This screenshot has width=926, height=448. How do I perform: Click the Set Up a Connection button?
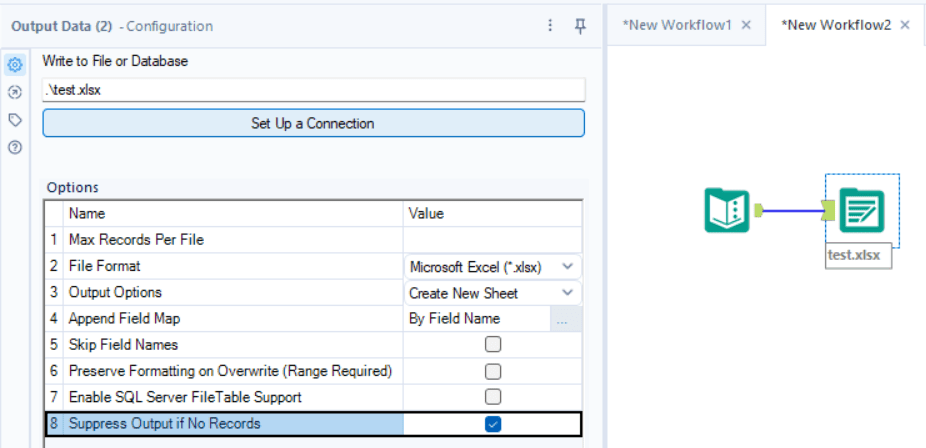313,124
